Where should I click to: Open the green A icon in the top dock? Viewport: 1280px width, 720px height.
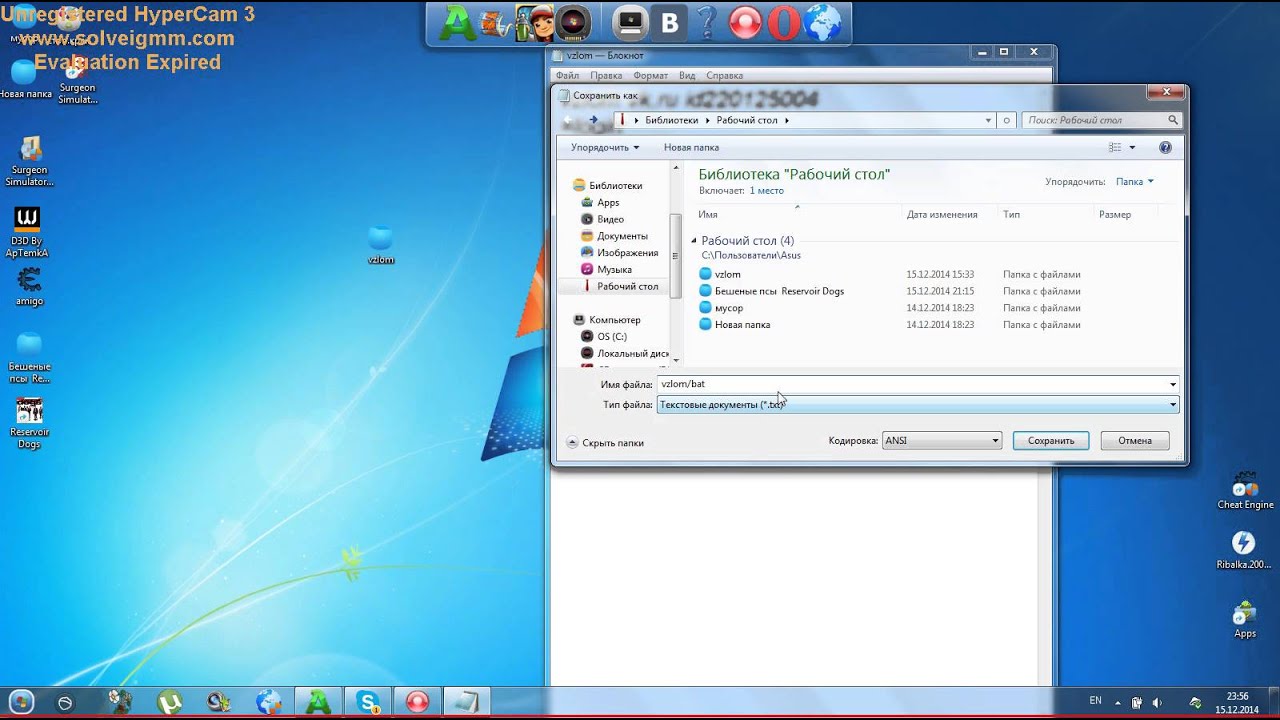(x=459, y=23)
